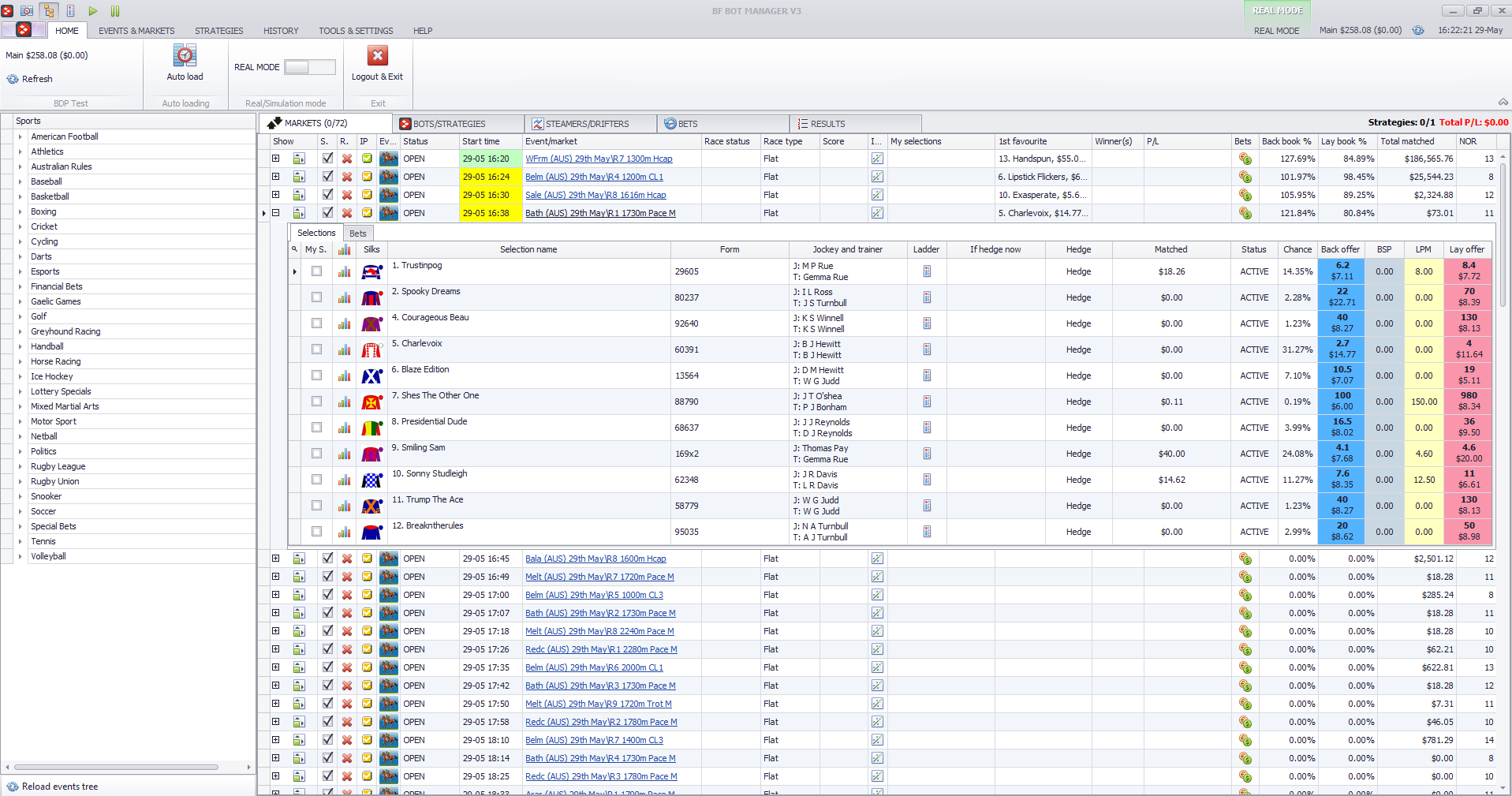Click red X remove icon for WFrm R7 market

click(x=346, y=159)
